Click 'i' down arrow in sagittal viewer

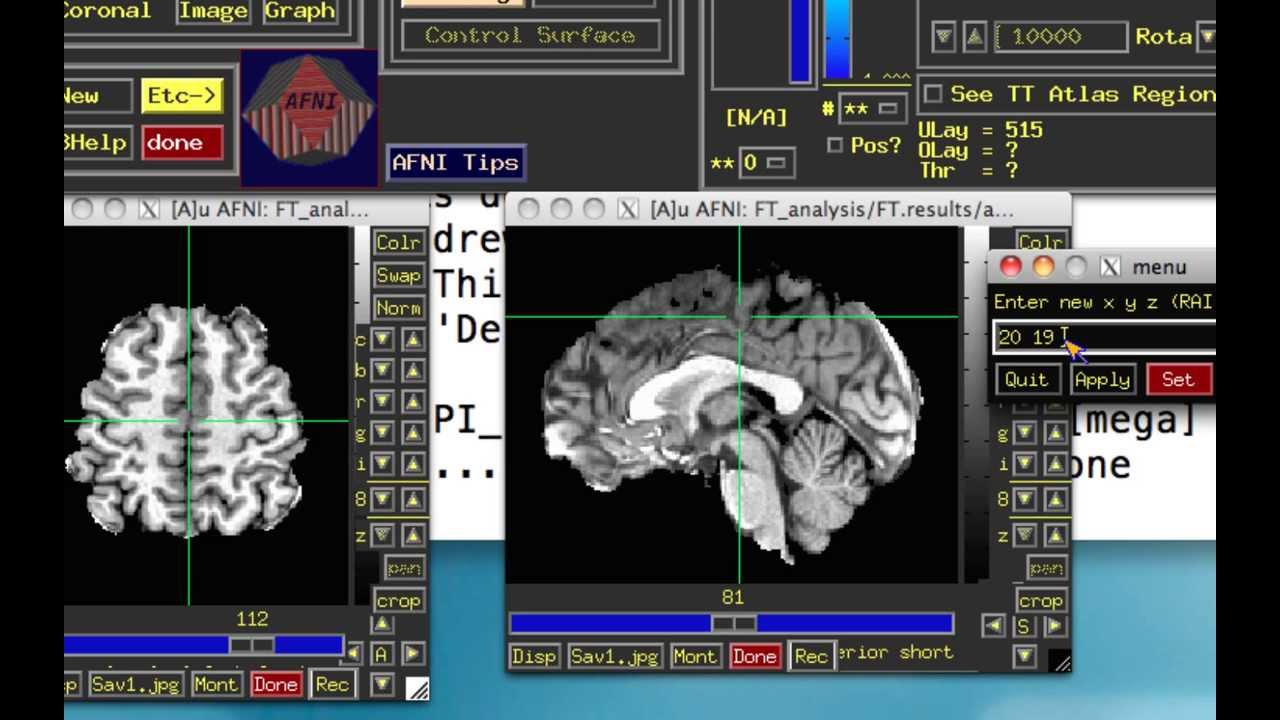click(x=1024, y=464)
